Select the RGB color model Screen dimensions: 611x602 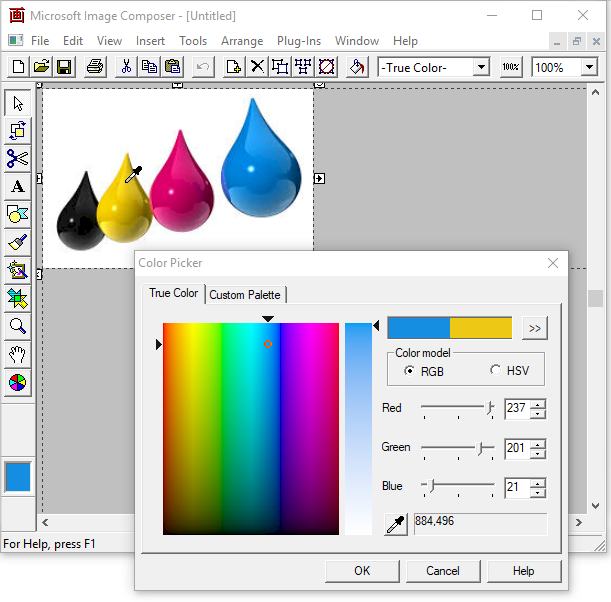coord(410,371)
